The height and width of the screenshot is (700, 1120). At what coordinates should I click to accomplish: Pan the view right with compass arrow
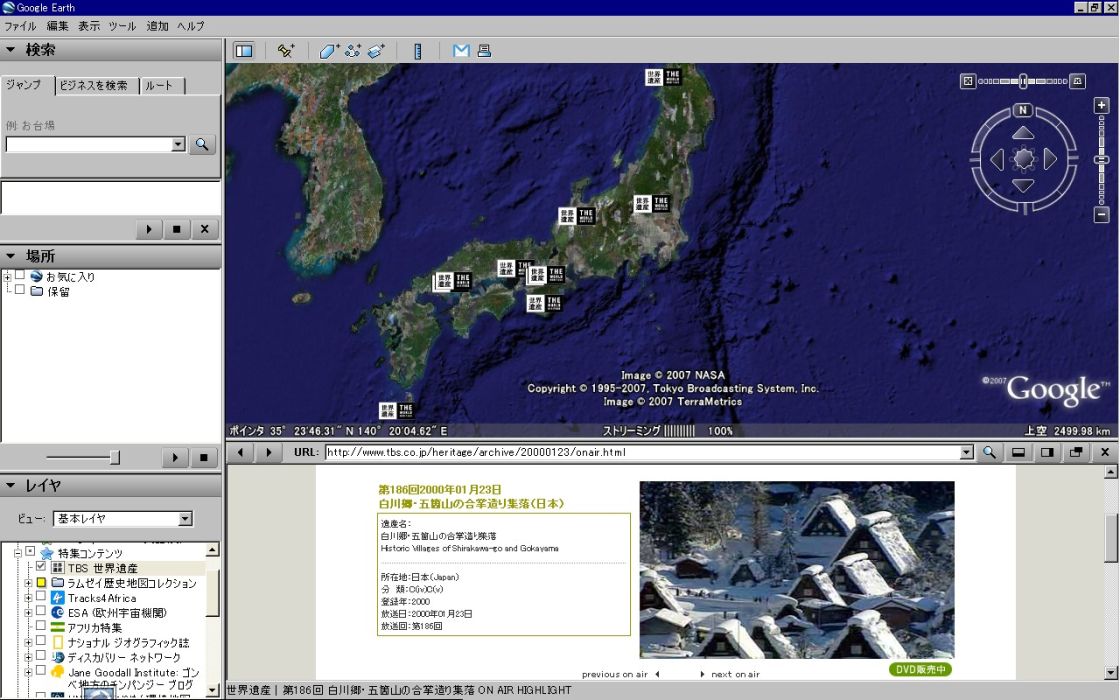point(1049,159)
